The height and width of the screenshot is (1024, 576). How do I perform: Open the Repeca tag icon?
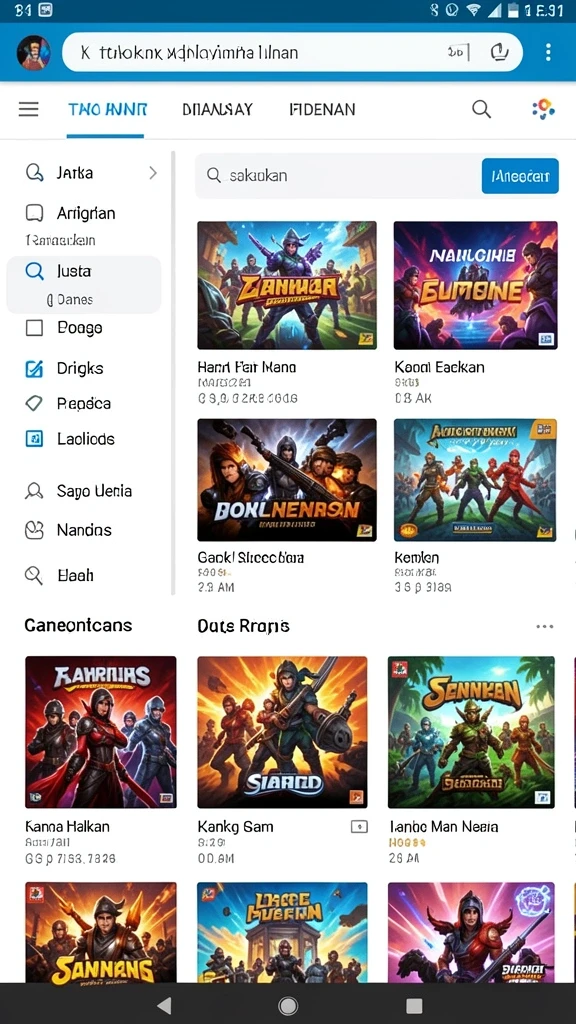pos(34,404)
